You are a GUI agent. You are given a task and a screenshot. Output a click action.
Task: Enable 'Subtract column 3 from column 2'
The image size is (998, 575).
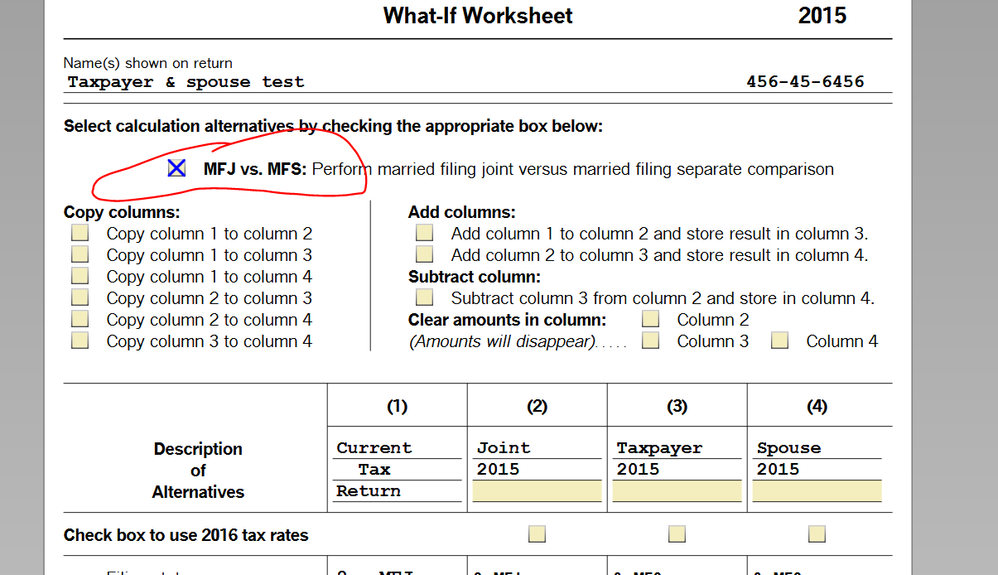click(x=425, y=298)
